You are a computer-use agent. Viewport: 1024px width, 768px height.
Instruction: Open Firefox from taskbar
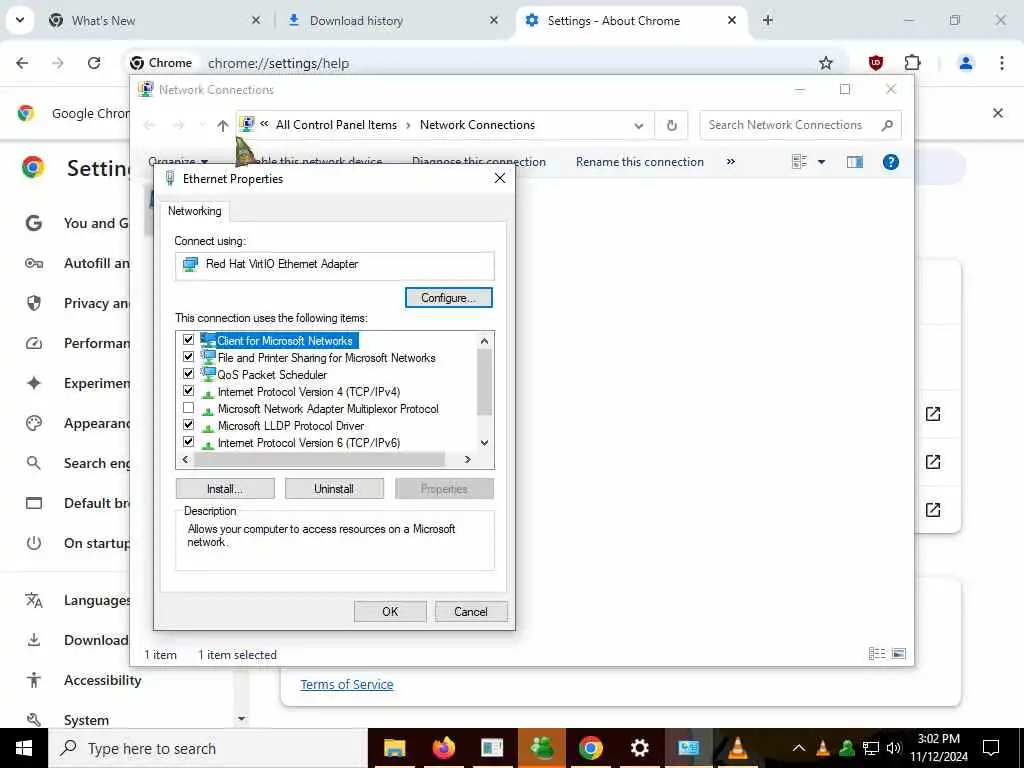pyautogui.click(x=443, y=748)
